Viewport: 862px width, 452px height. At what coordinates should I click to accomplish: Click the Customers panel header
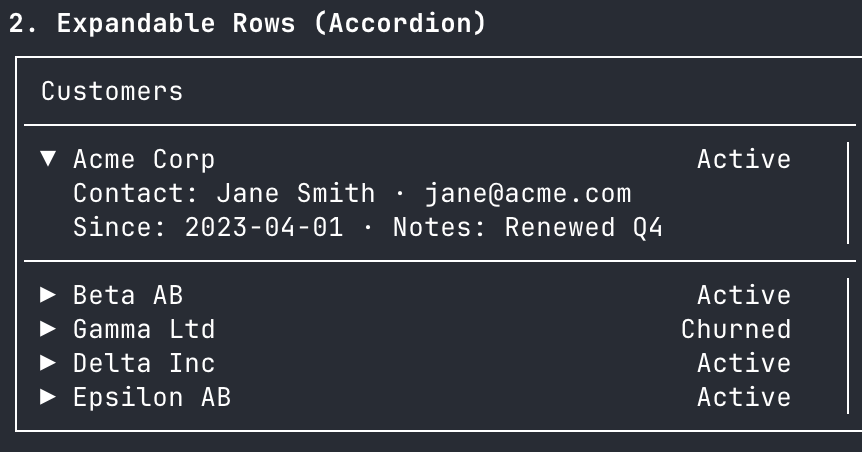112,91
